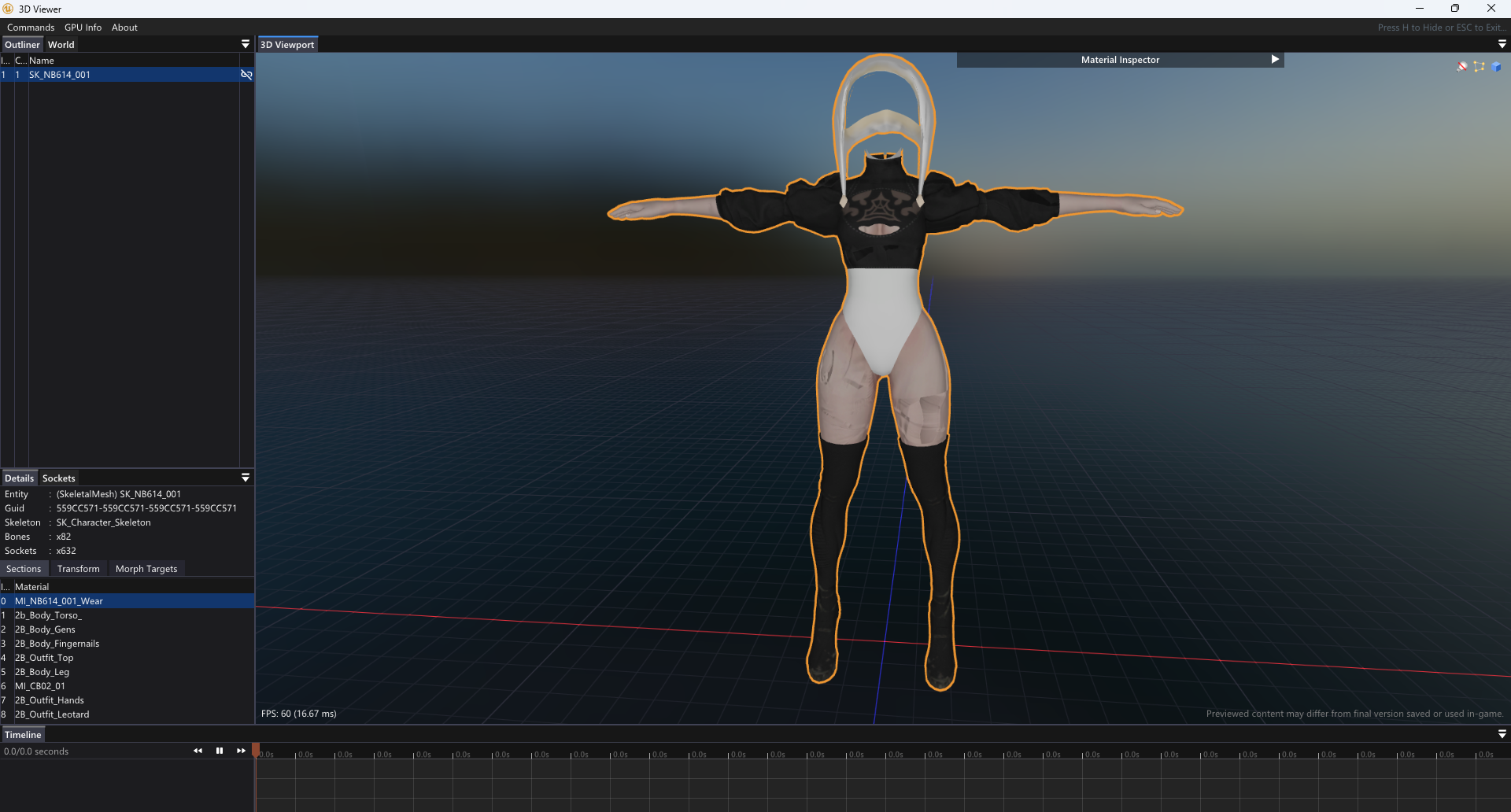Close the 3D Viewer window
The image size is (1511, 812).
coord(1491,9)
